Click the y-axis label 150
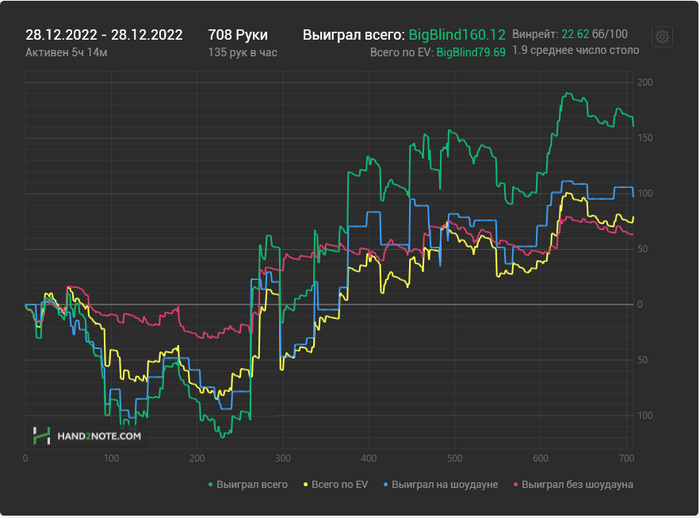The height and width of the screenshot is (518, 700). click(645, 138)
